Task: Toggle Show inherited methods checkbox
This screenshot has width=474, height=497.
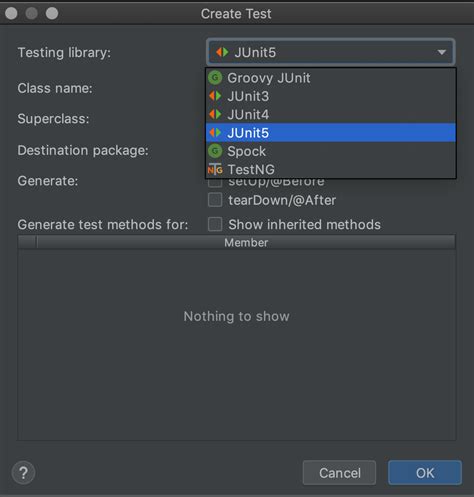Action: click(215, 224)
